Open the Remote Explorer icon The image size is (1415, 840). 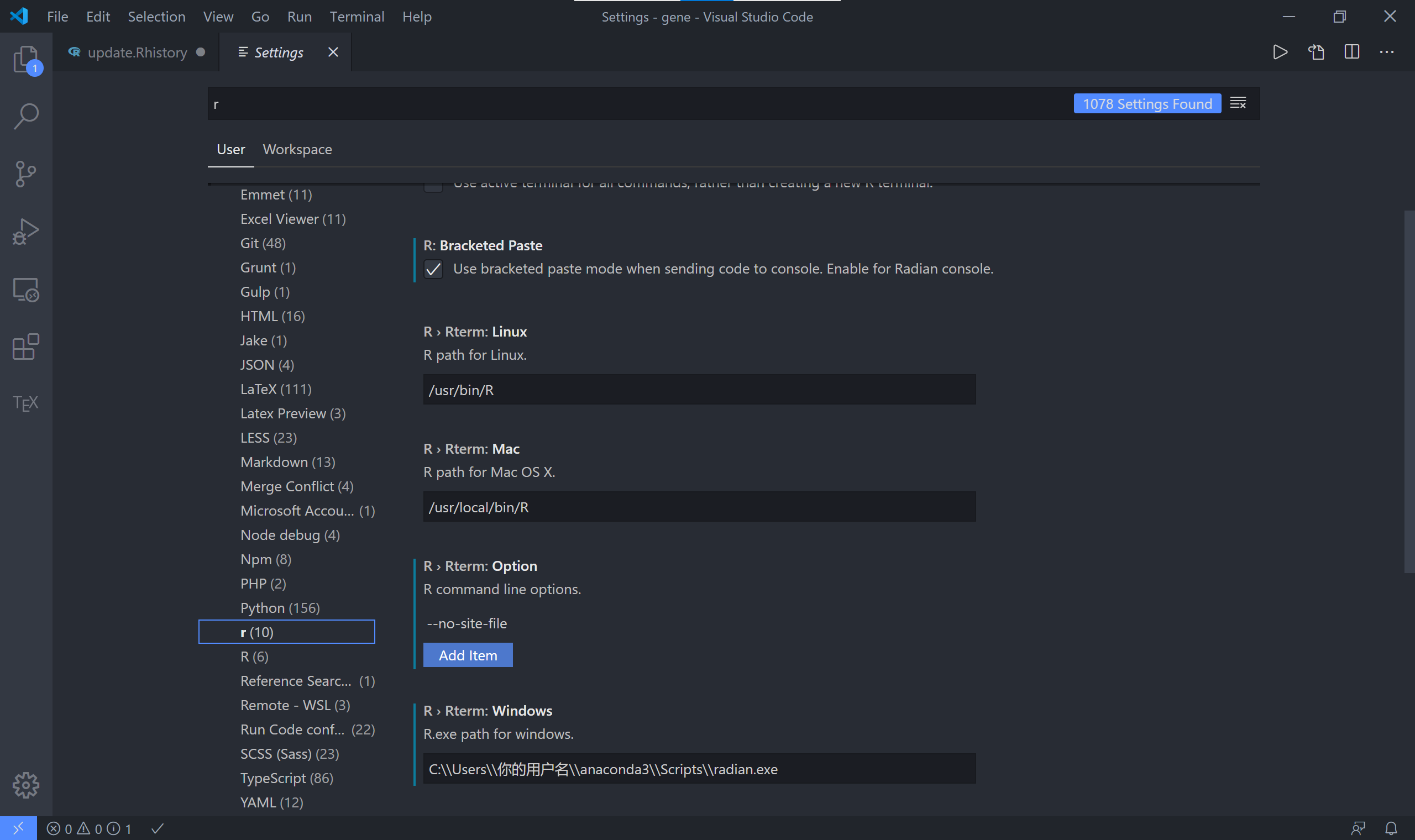(26, 289)
